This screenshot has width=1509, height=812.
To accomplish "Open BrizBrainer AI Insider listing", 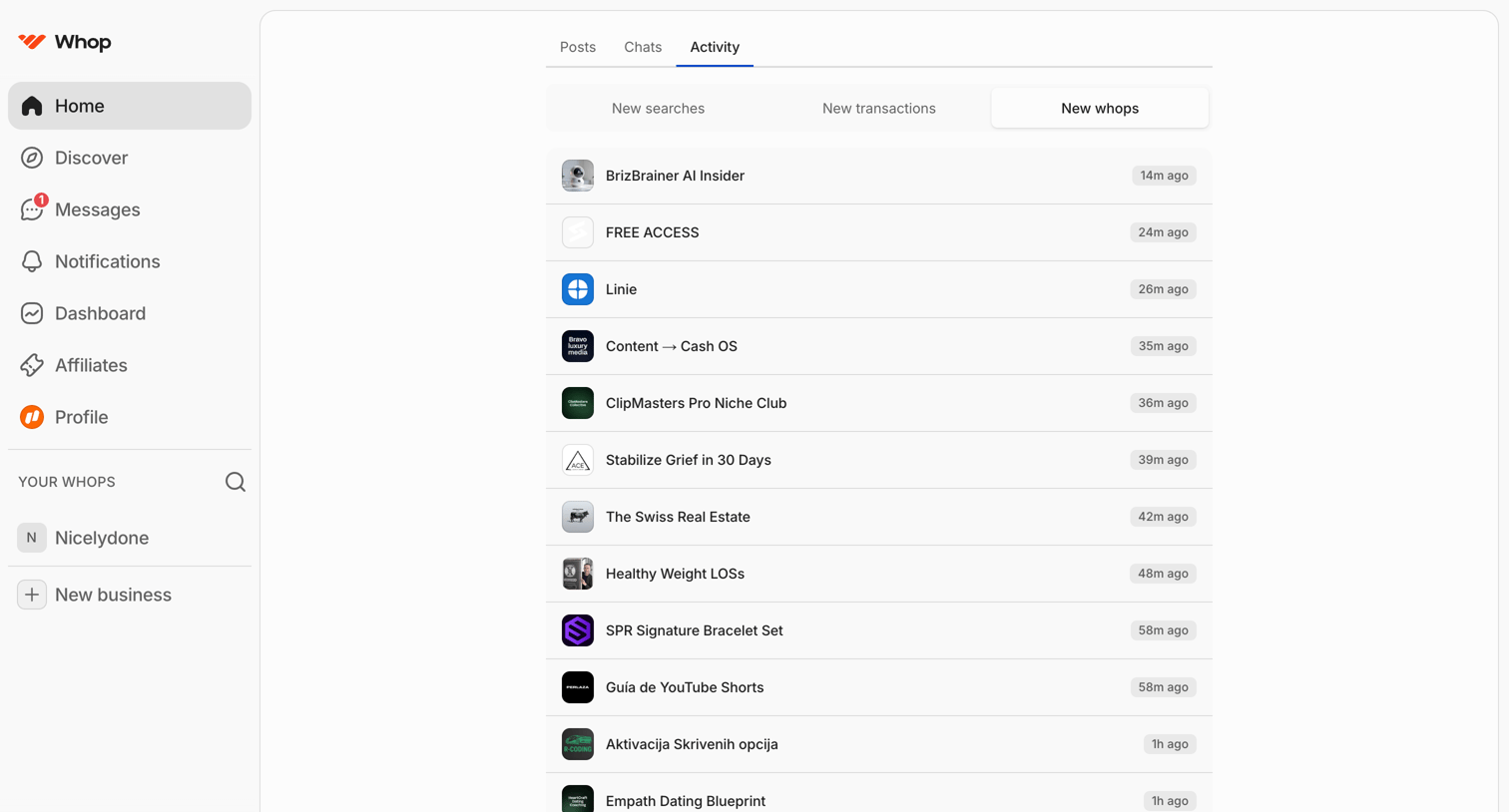I will (879, 176).
